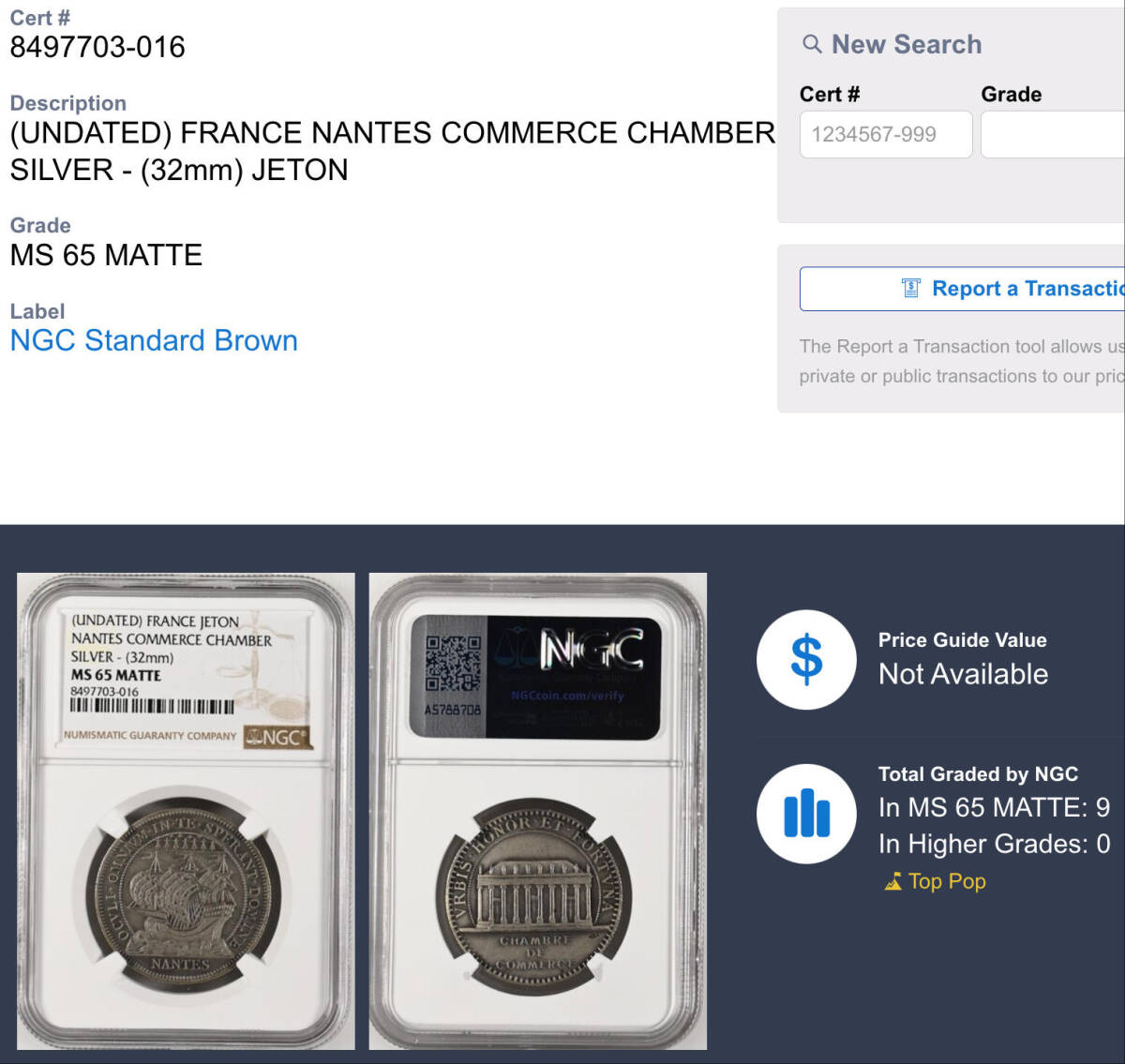
Task: Click the barcode on slab label
Action: click(152, 707)
